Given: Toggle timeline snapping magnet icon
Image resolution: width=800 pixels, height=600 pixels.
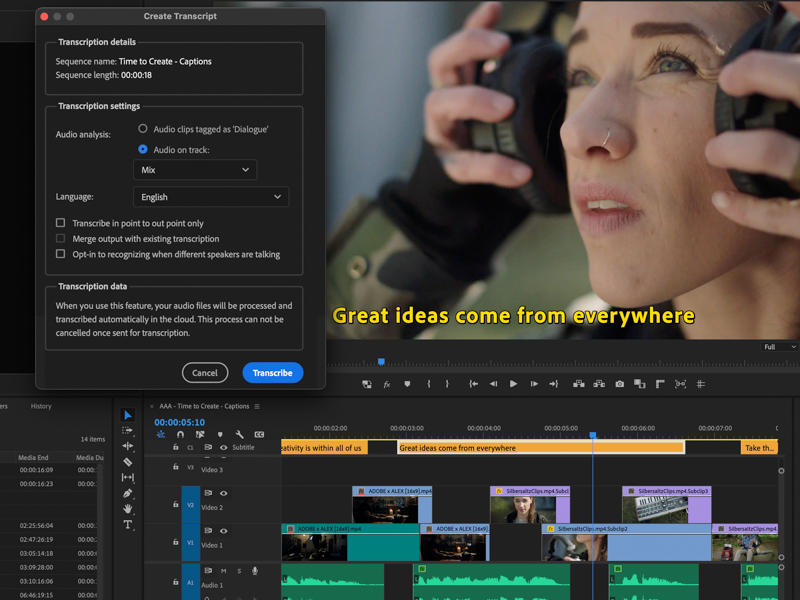Looking at the screenshot, I should 180,435.
